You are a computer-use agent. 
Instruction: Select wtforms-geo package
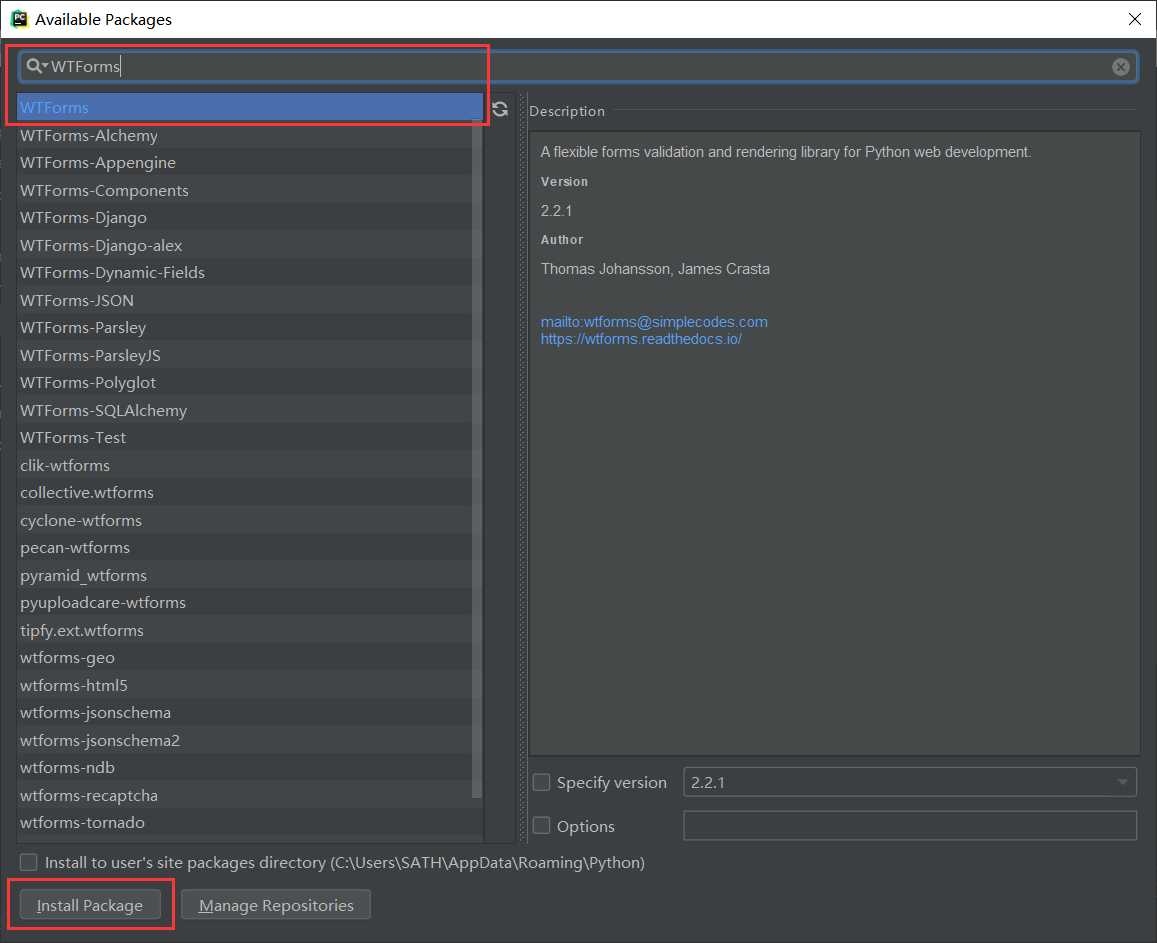[x=244, y=657]
